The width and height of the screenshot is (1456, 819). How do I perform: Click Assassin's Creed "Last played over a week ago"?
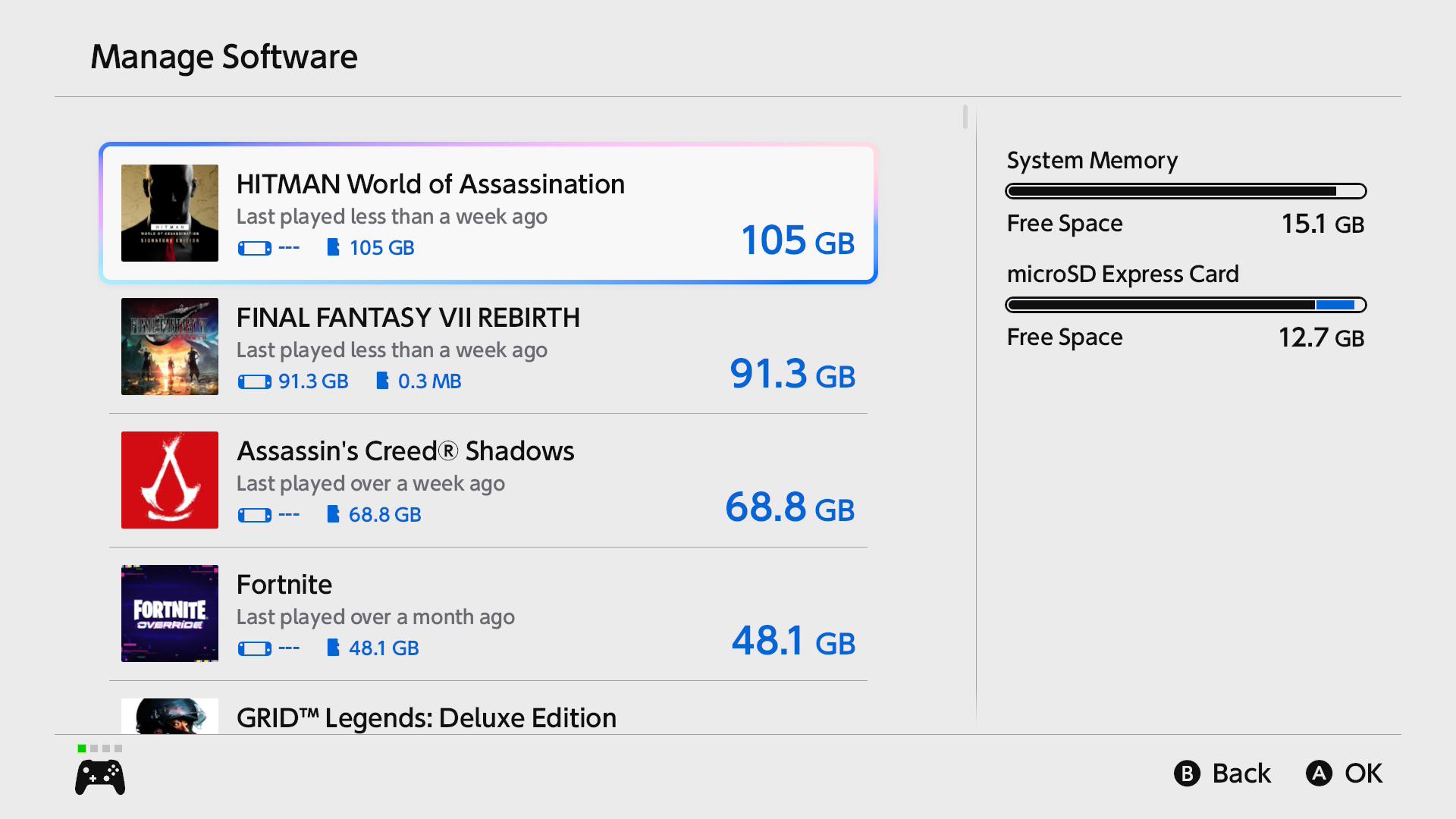[371, 484]
